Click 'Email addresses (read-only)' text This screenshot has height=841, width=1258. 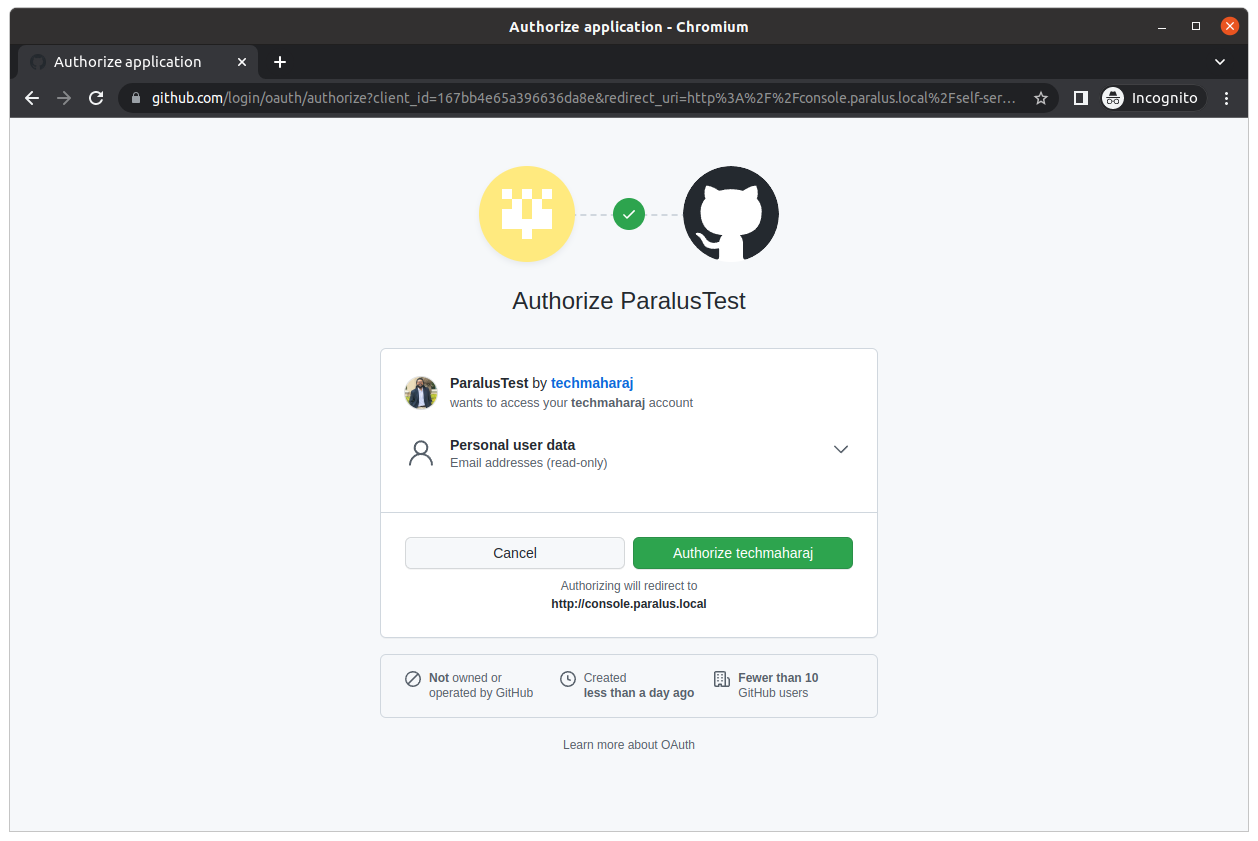coord(528,463)
